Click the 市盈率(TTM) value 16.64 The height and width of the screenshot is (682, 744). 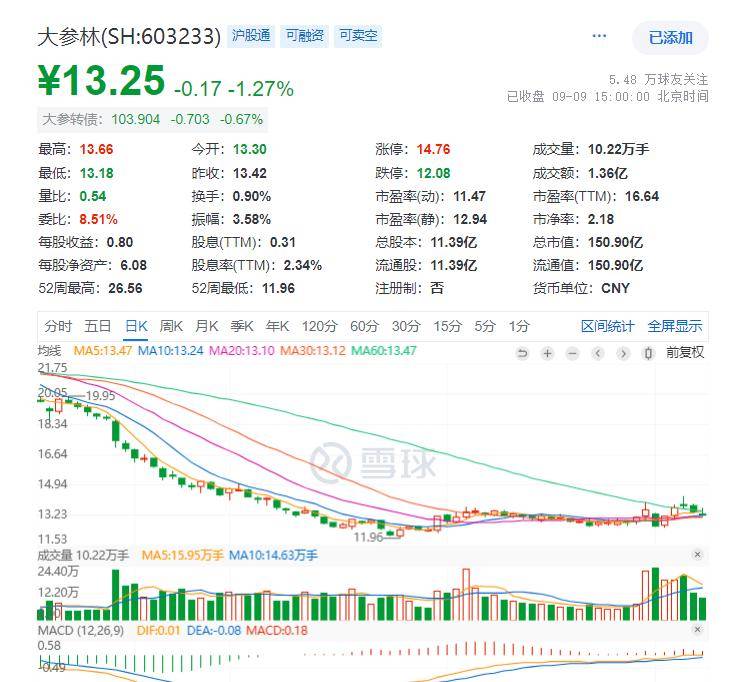pyautogui.click(x=642, y=196)
